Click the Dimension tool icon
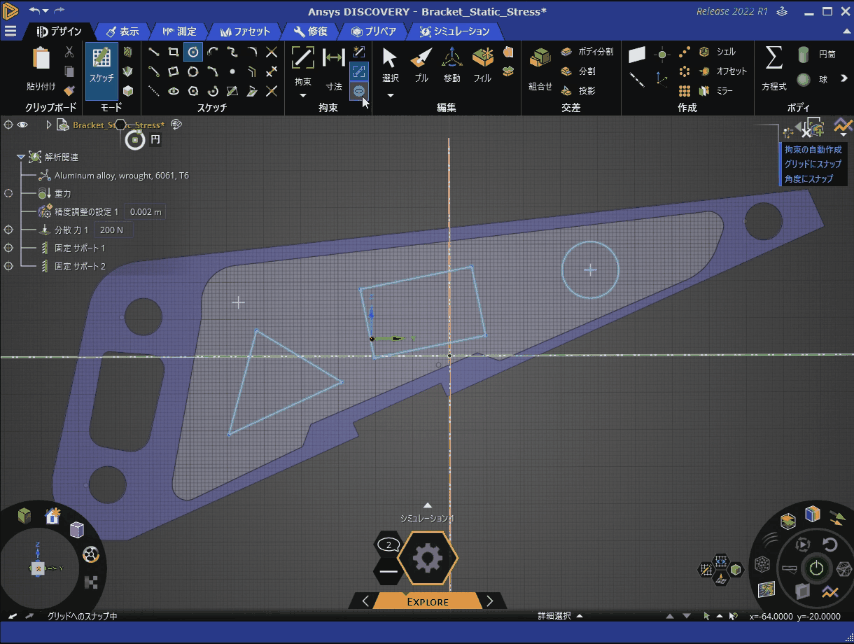The image size is (854, 644). click(333, 57)
